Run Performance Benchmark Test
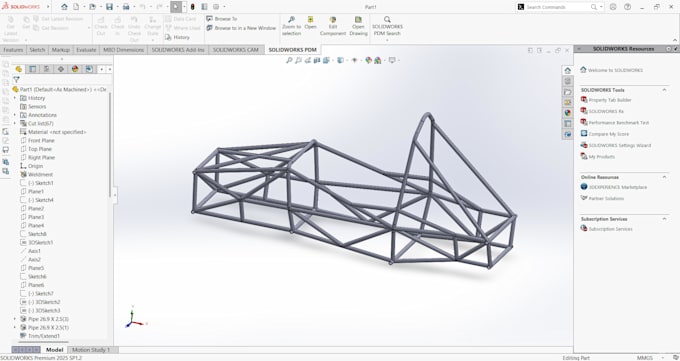The width and height of the screenshot is (680, 361). [615, 123]
